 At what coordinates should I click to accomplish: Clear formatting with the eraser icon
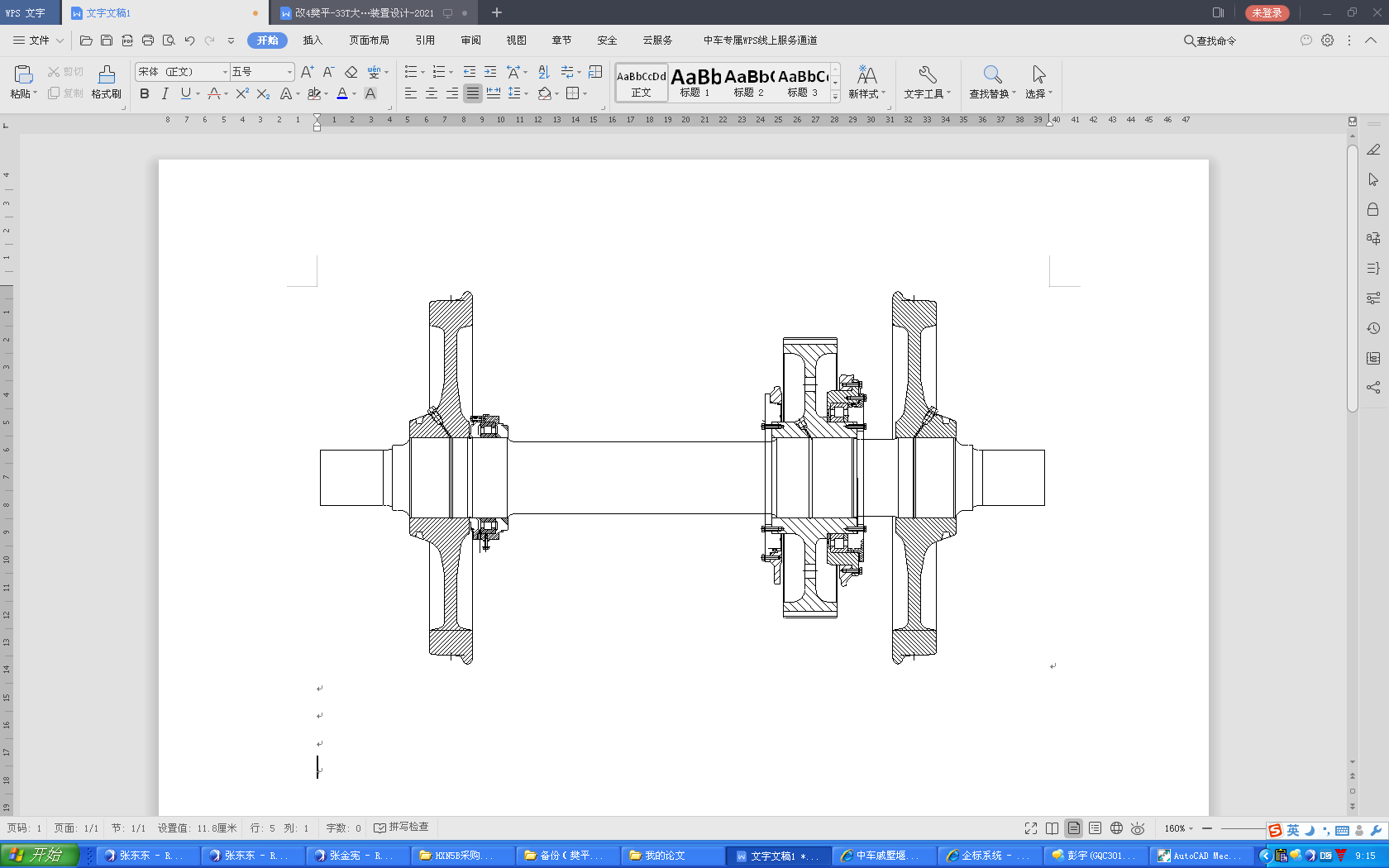point(351,72)
